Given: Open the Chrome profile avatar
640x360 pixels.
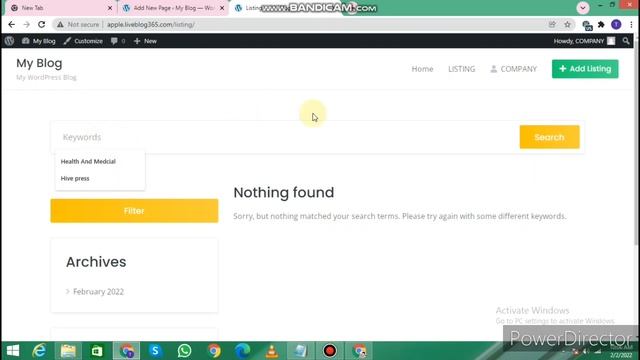Looking at the screenshot, I should point(616,24).
